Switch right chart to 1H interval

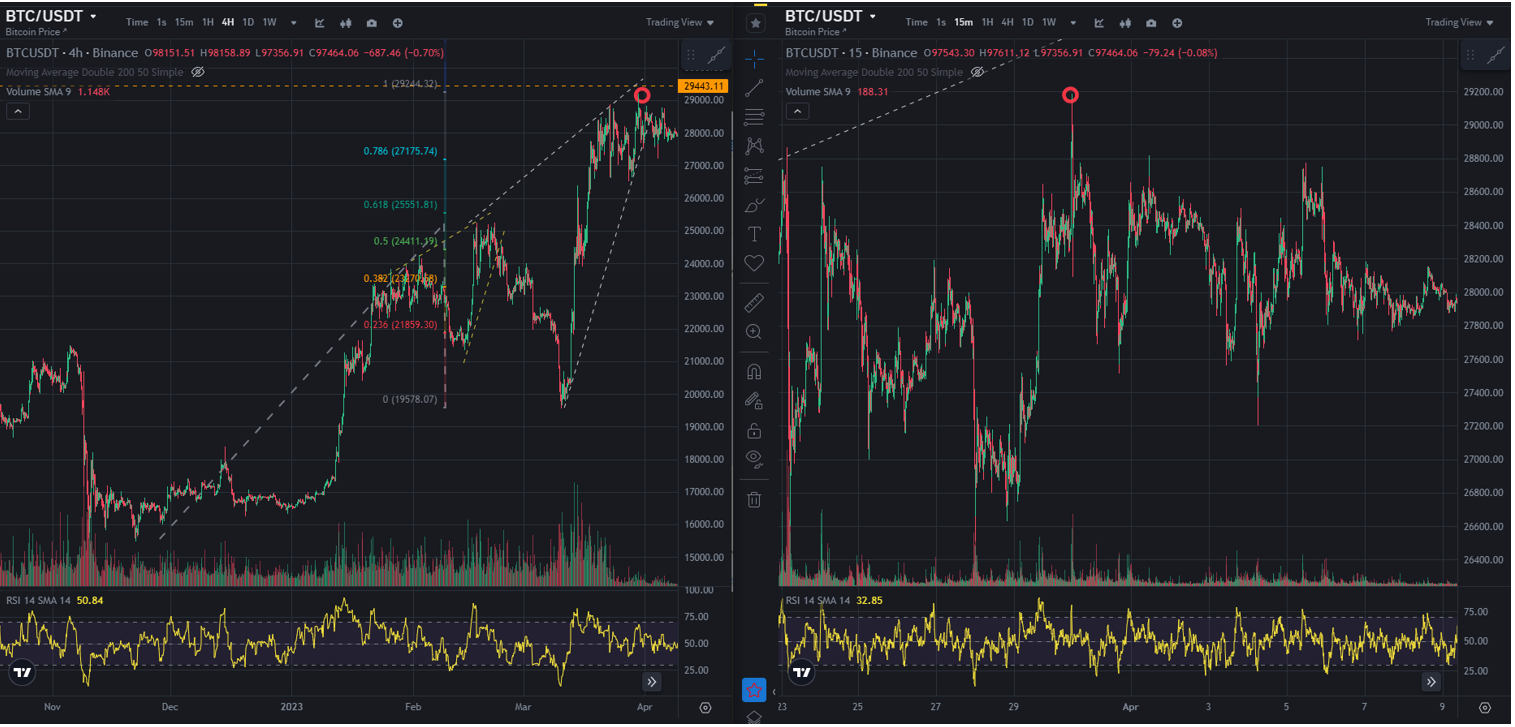(987, 22)
